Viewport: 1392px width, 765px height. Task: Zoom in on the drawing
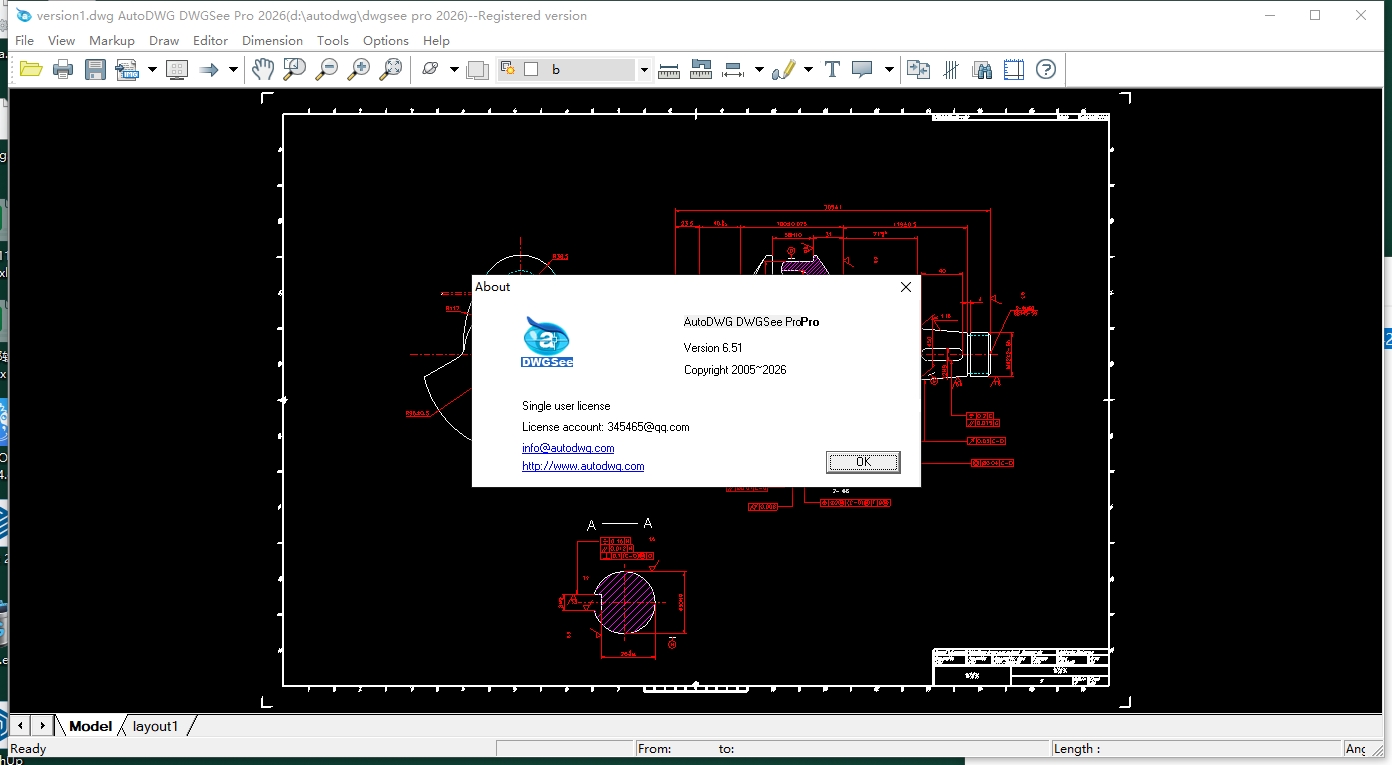(x=359, y=68)
